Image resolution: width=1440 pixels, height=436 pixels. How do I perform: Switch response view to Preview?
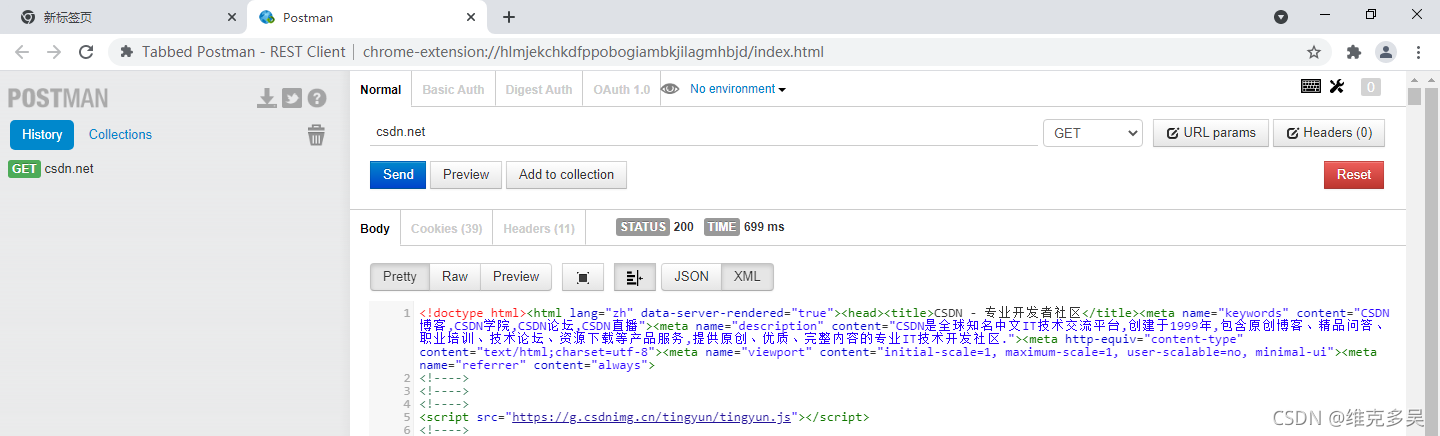coord(516,277)
